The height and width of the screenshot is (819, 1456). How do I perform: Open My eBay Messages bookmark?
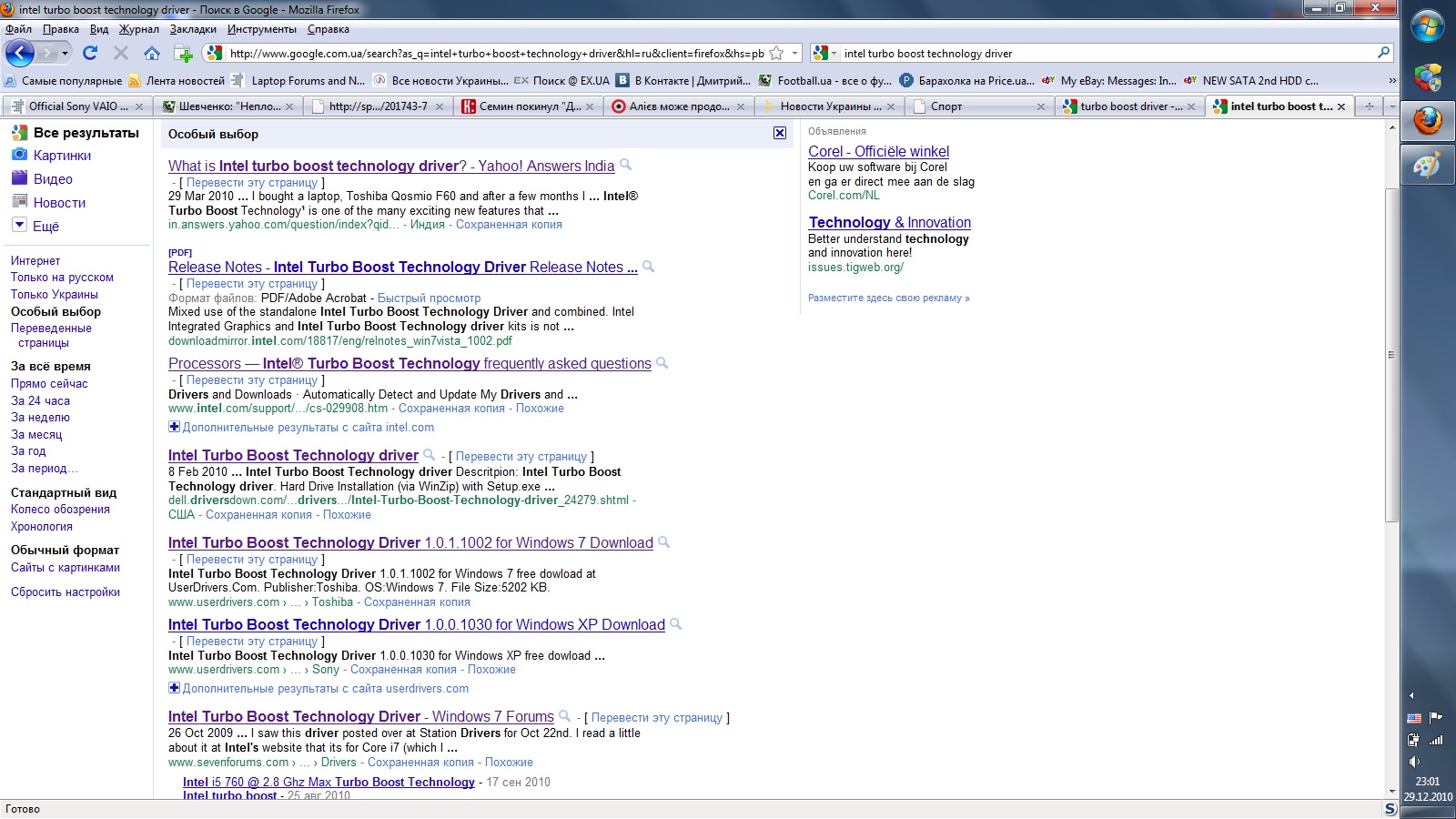click(x=1108, y=80)
